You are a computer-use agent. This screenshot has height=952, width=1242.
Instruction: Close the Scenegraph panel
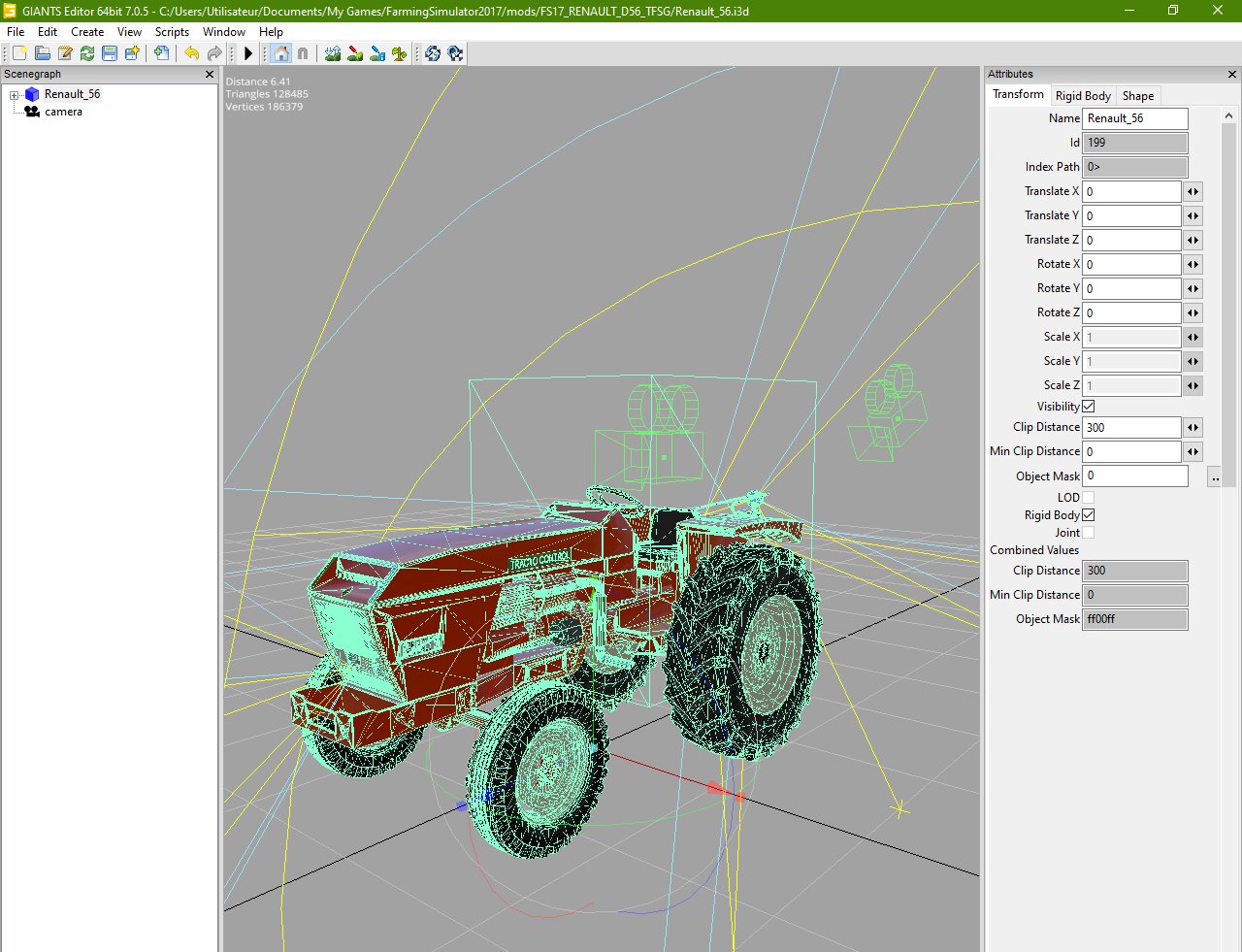click(210, 74)
